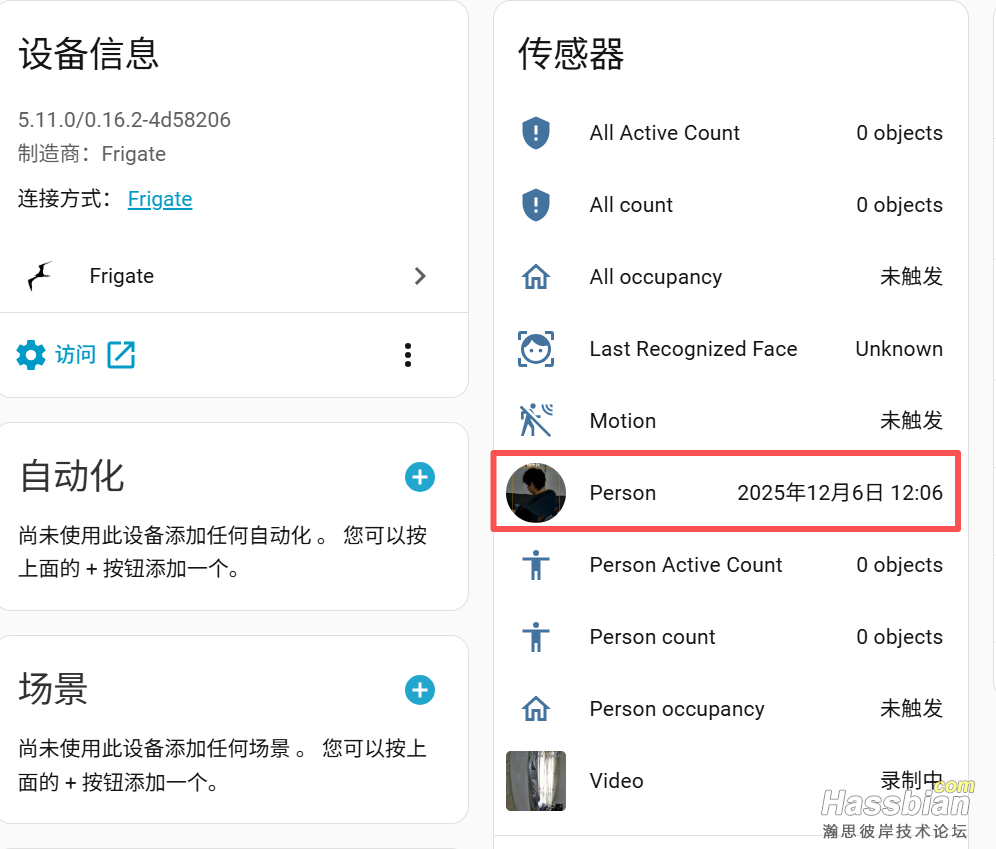
Task: Click the Video thumbnail showing 录制中
Action: (x=536, y=781)
